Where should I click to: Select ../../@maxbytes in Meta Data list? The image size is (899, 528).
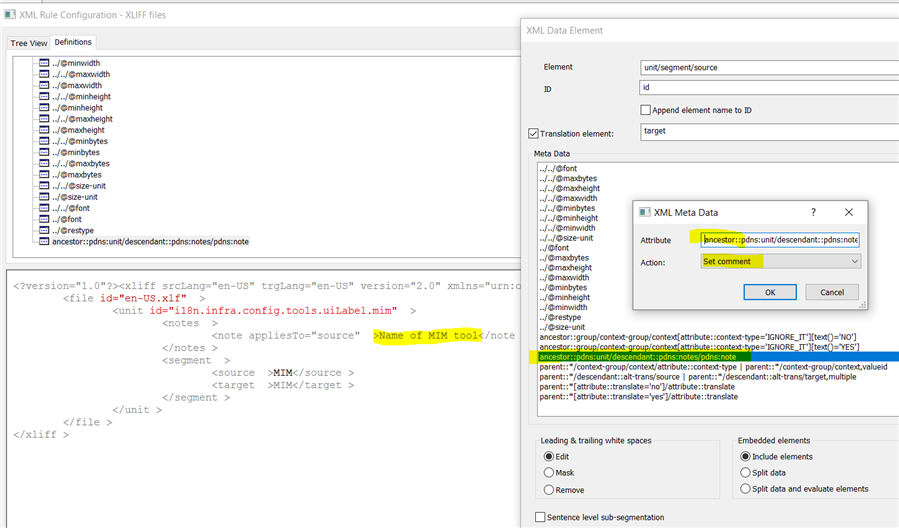[x=568, y=178]
